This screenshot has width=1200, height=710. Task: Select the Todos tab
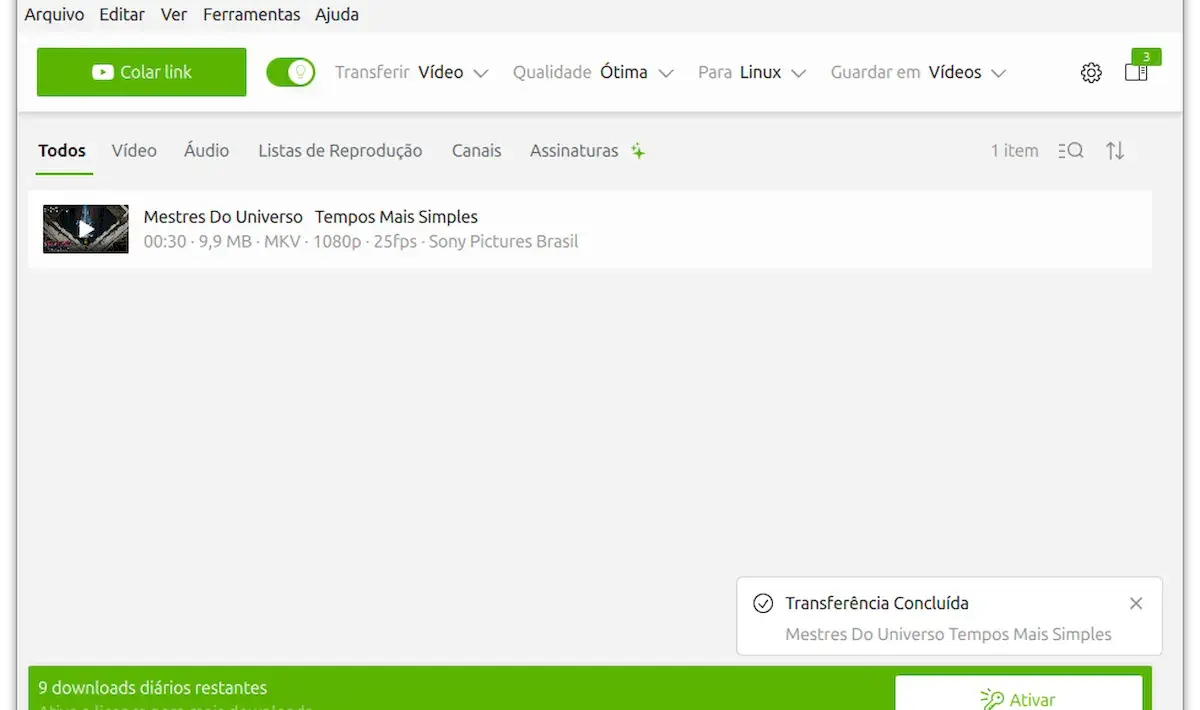[x=62, y=151]
